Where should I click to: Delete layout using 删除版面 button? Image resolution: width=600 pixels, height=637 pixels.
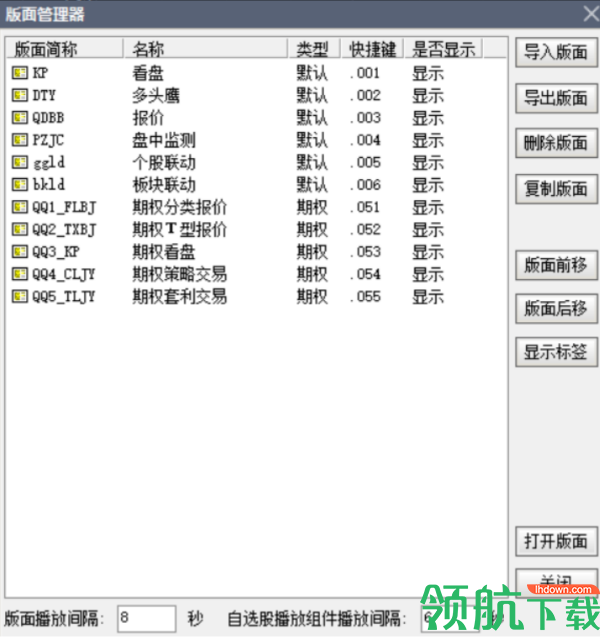coord(556,143)
